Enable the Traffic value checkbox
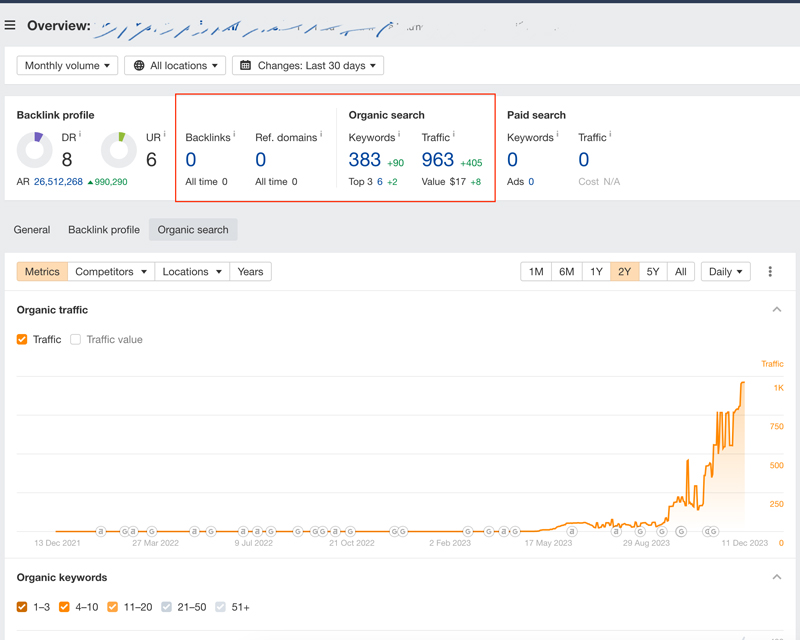 (76, 339)
